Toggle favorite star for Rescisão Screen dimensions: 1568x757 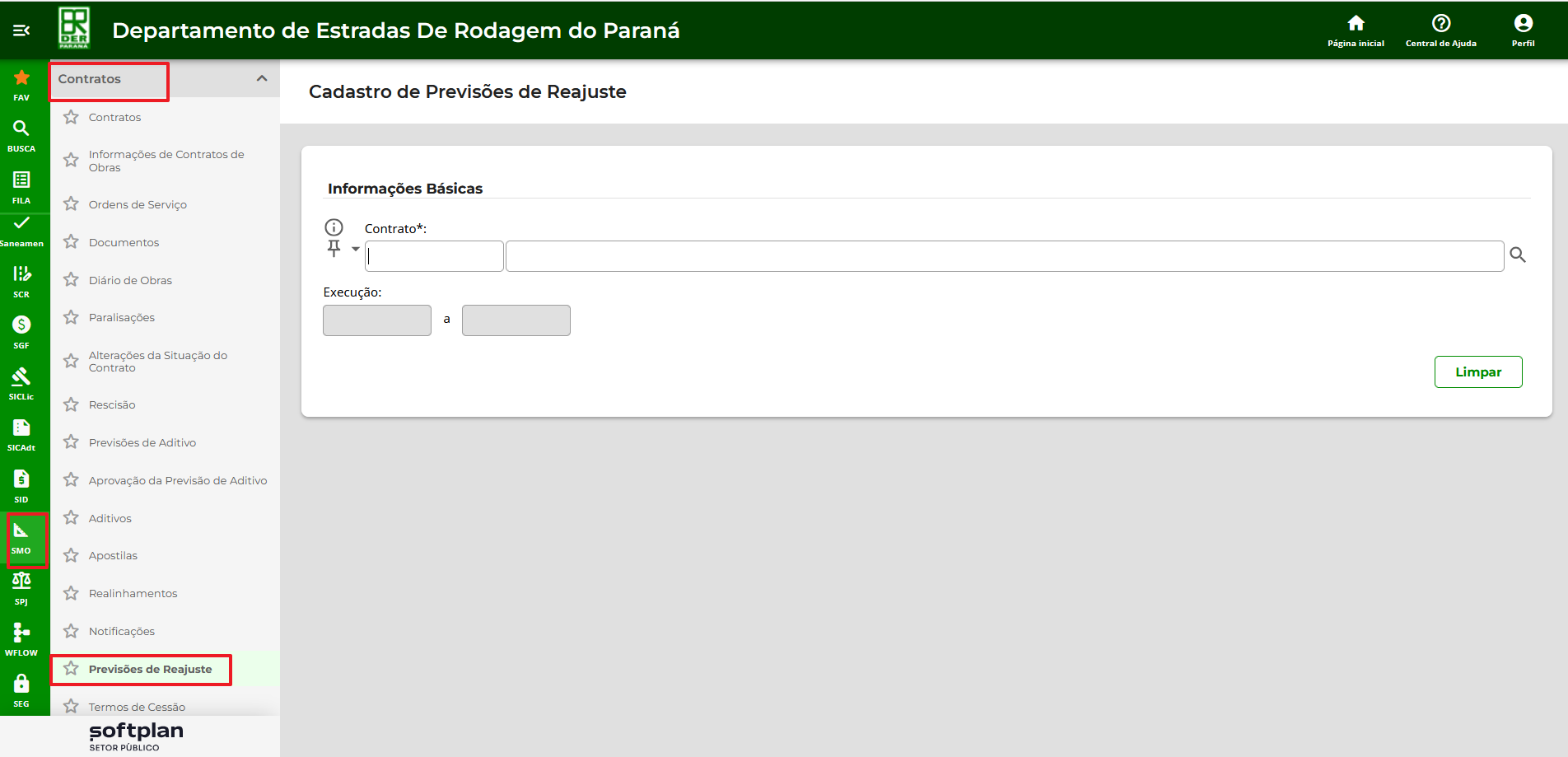tap(72, 404)
